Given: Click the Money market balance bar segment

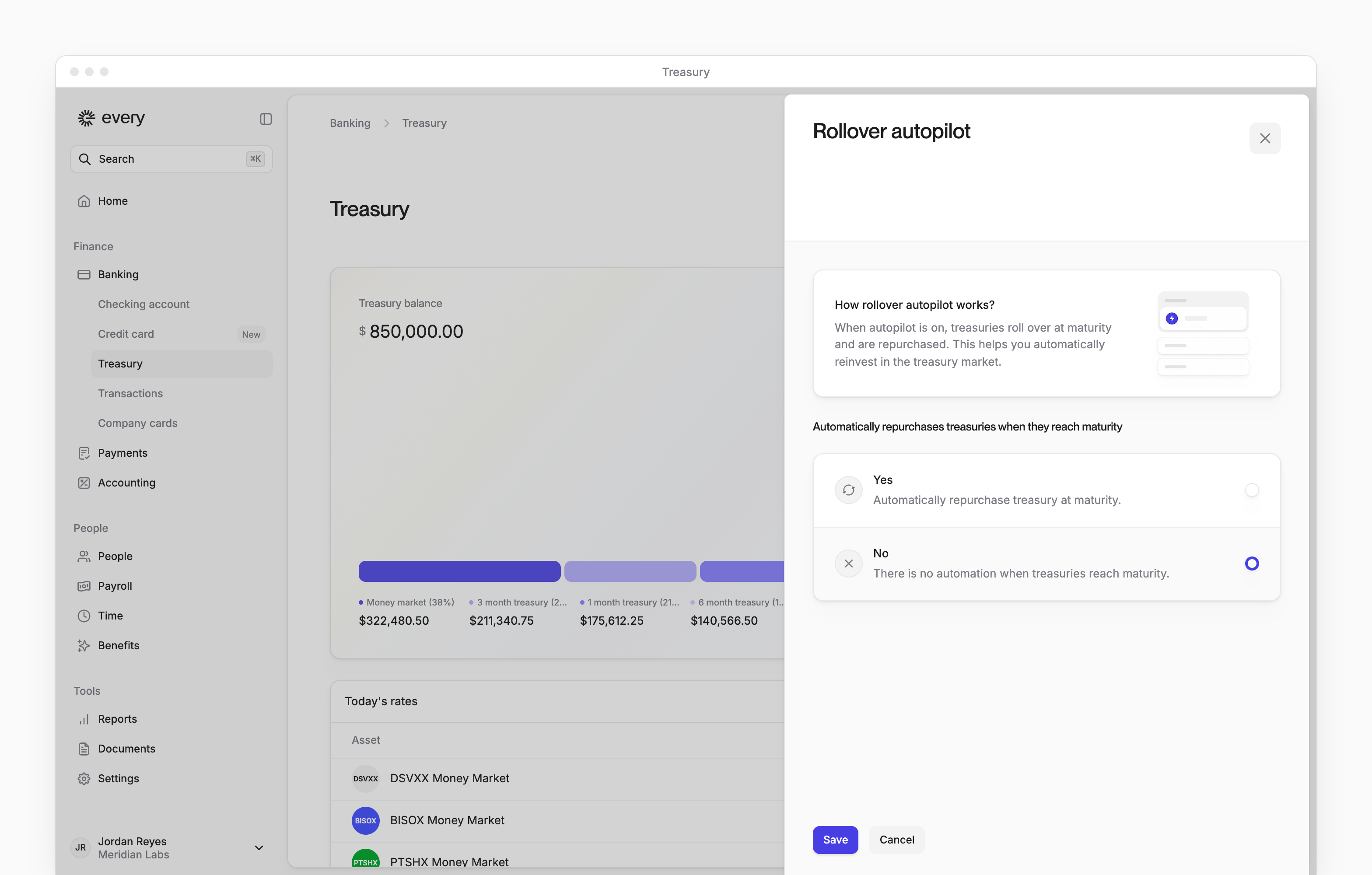Looking at the screenshot, I should 459,571.
